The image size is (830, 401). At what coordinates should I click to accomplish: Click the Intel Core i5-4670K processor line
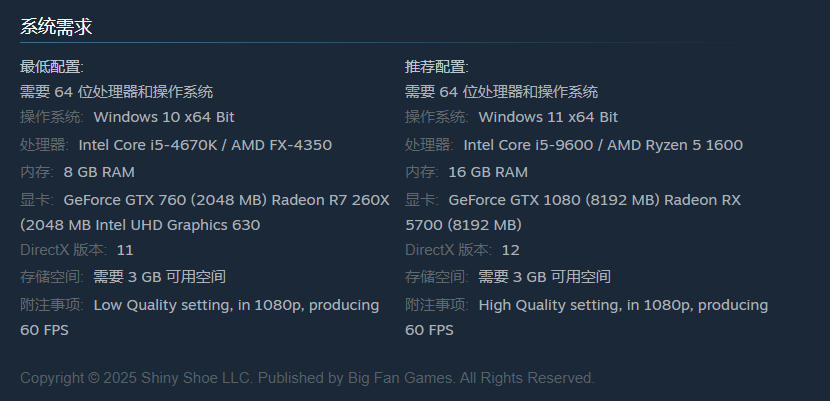click(x=205, y=145)
